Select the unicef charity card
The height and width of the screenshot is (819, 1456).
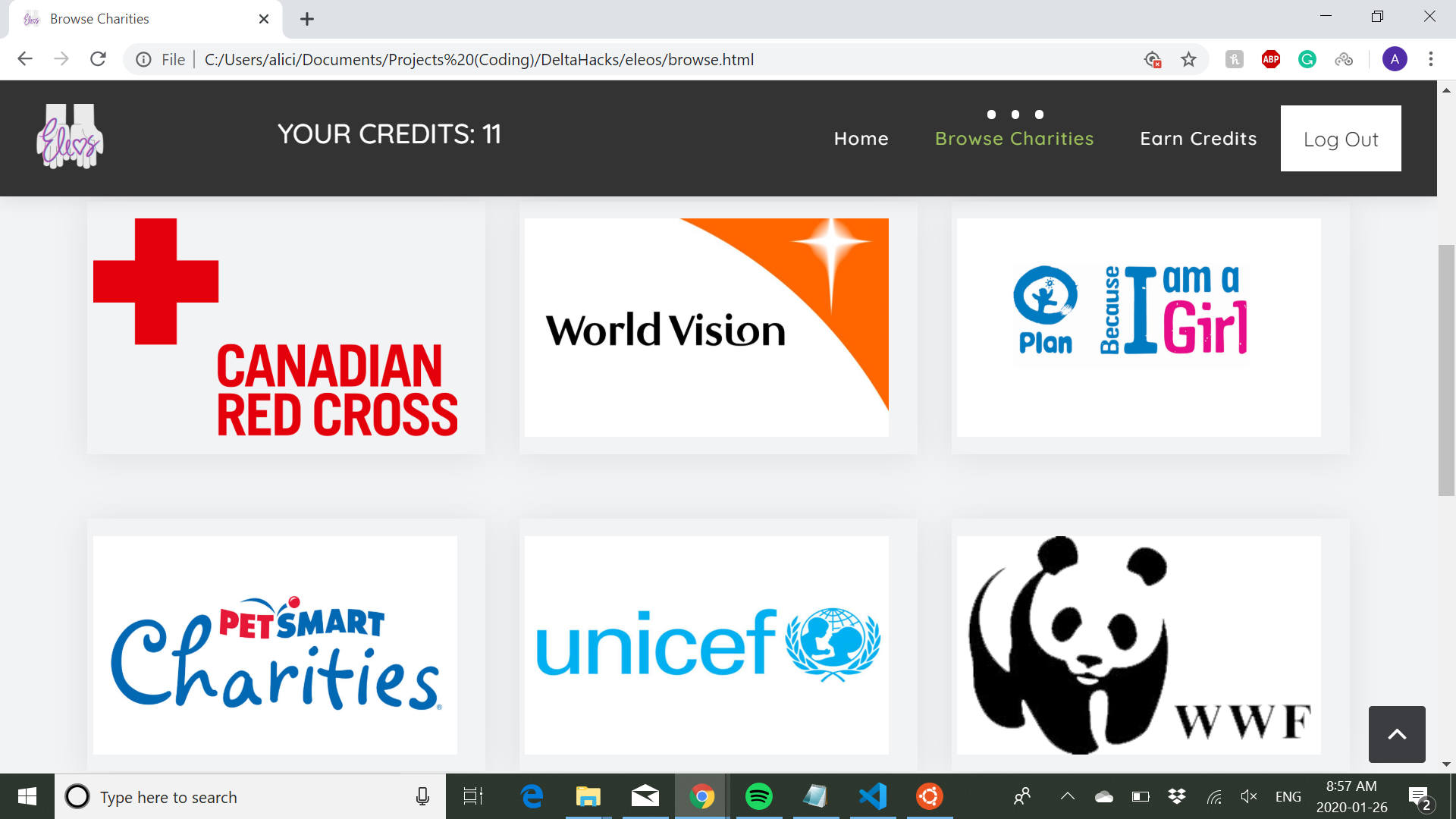click(x=706, y=645)
